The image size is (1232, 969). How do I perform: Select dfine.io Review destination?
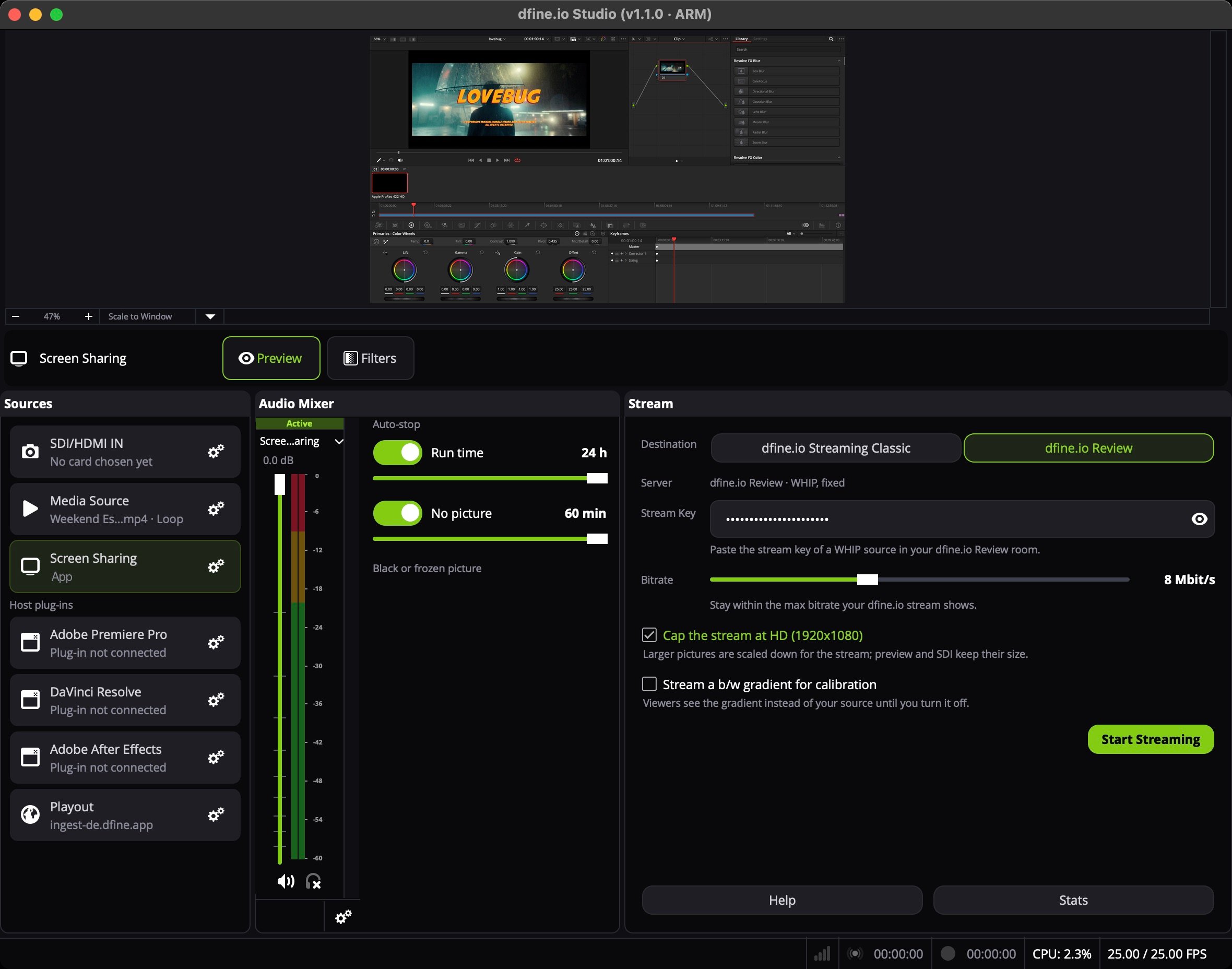[1088, 448]
